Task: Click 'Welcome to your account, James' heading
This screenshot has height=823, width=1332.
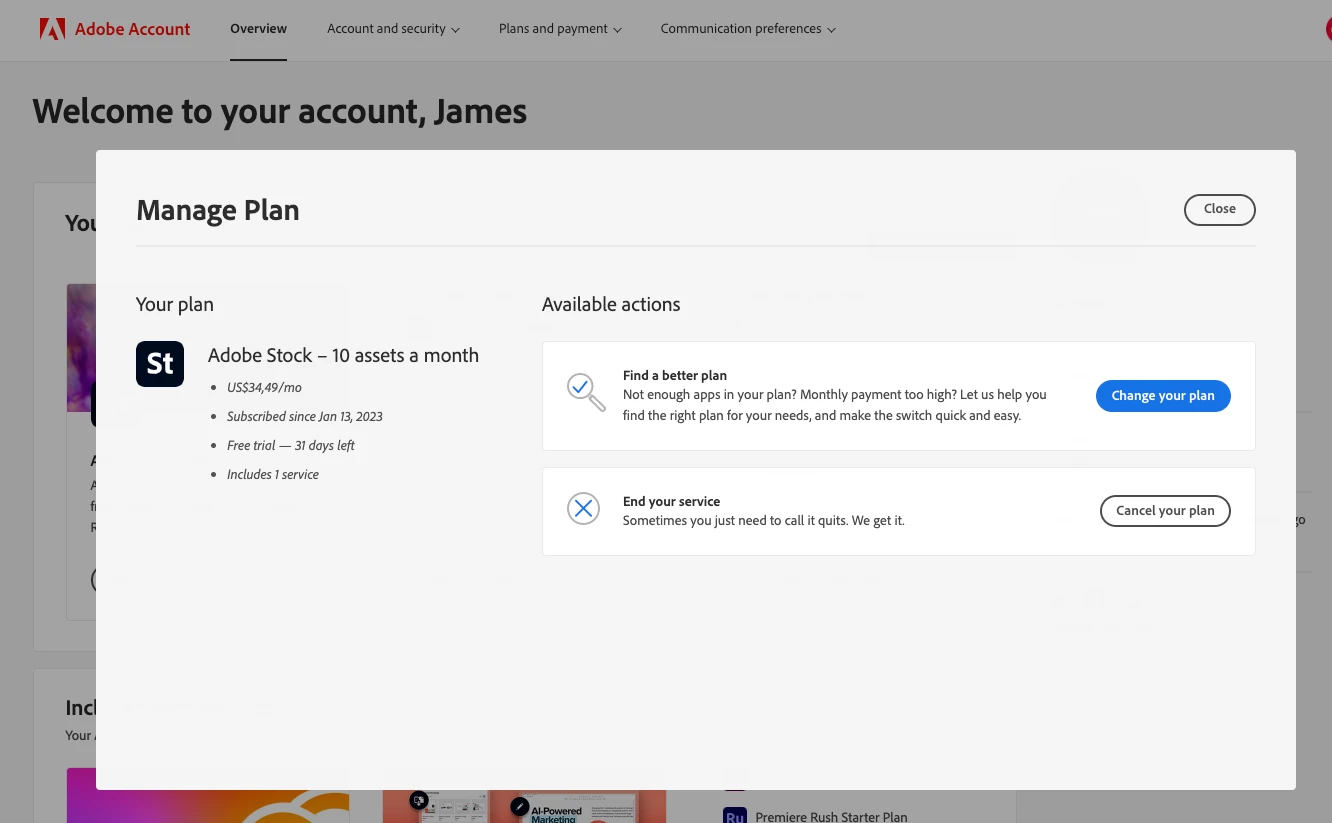Action: click(x=280, y=112)
